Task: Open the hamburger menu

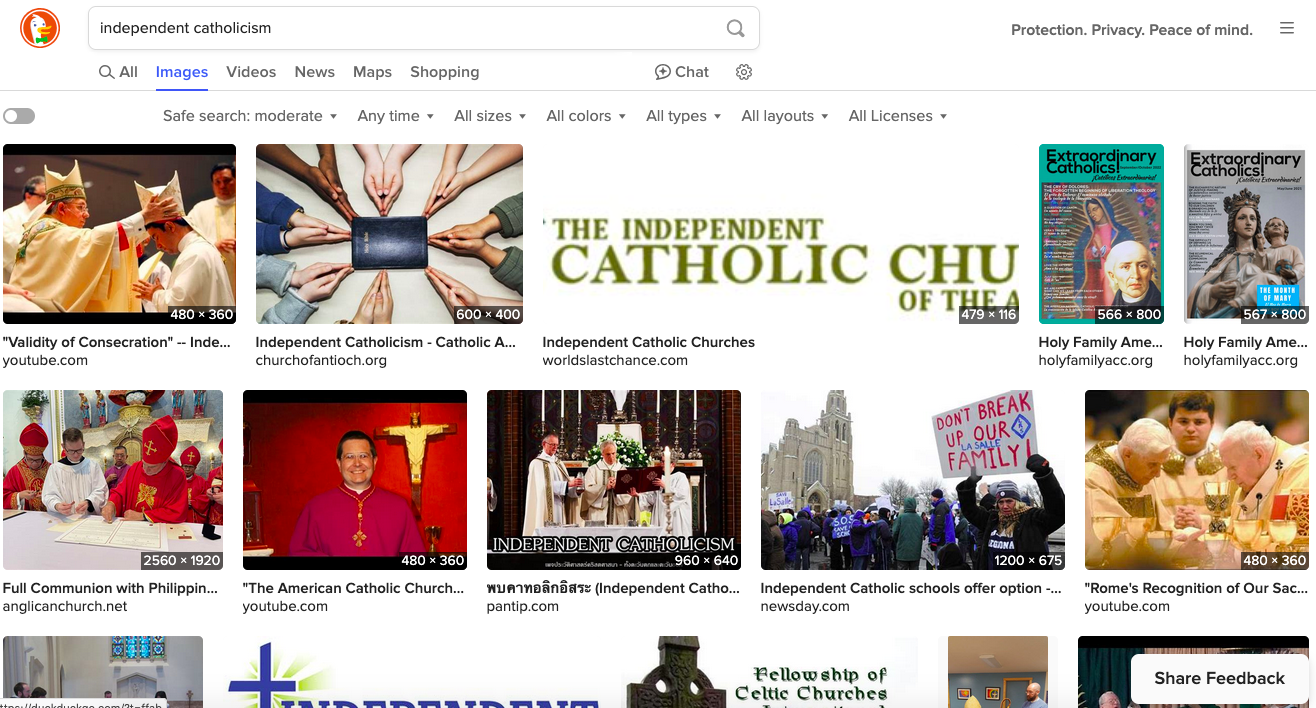Action: (x=1287, y=28)
